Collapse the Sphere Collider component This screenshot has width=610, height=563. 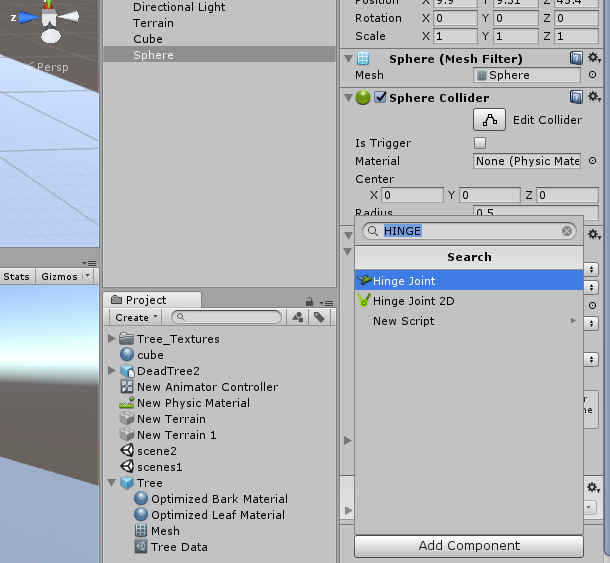point(349,97)
